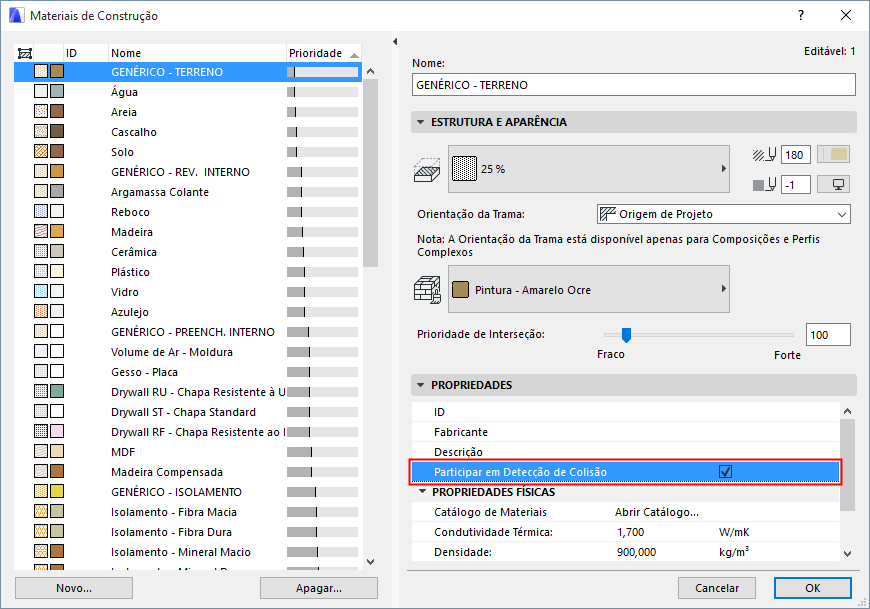Click the Azulejo fill pattern icon
Image resolution: width=870 pixels, height=609 pixels.
41,311
